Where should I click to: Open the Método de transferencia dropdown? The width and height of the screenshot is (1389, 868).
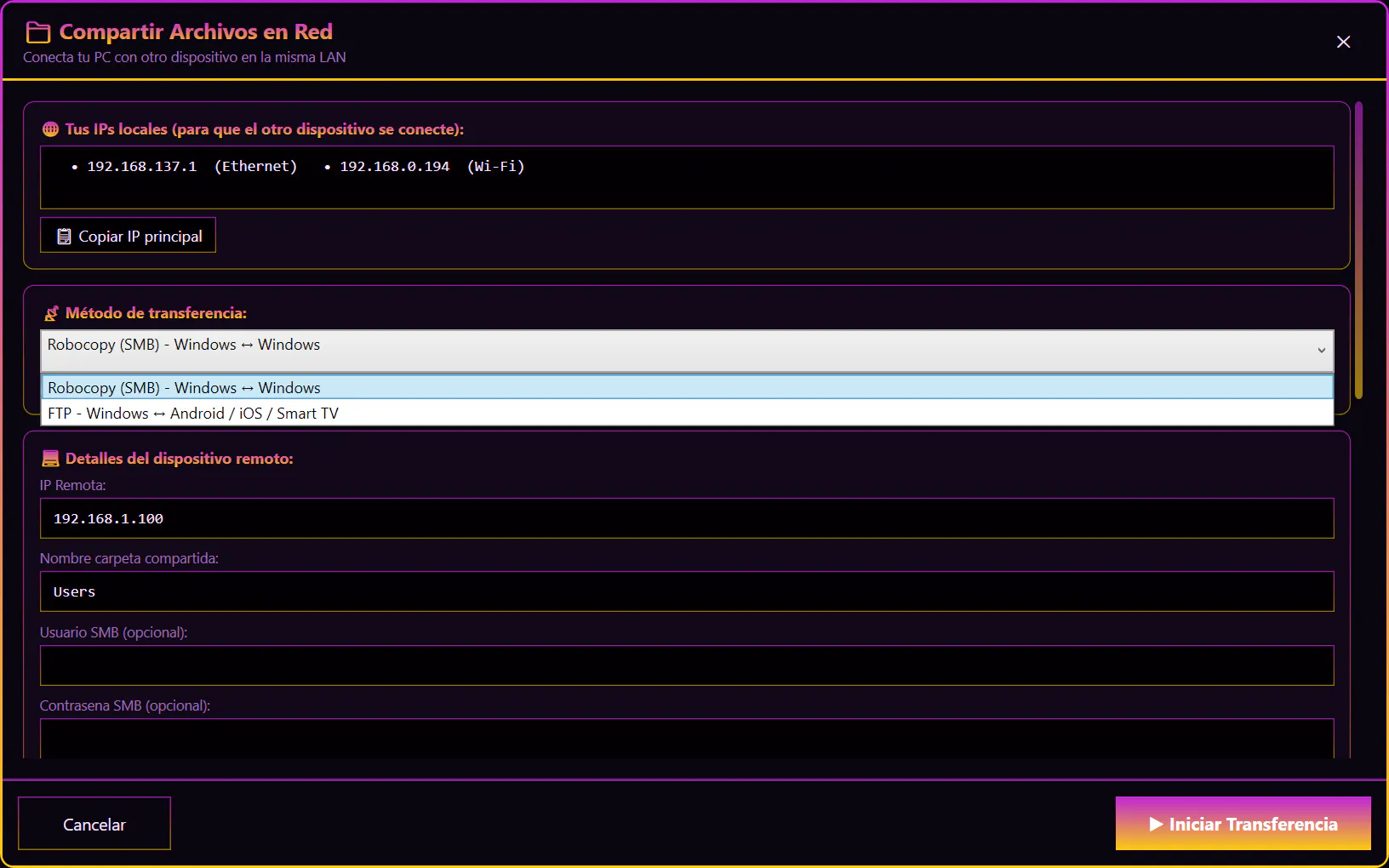pos(687,351)
